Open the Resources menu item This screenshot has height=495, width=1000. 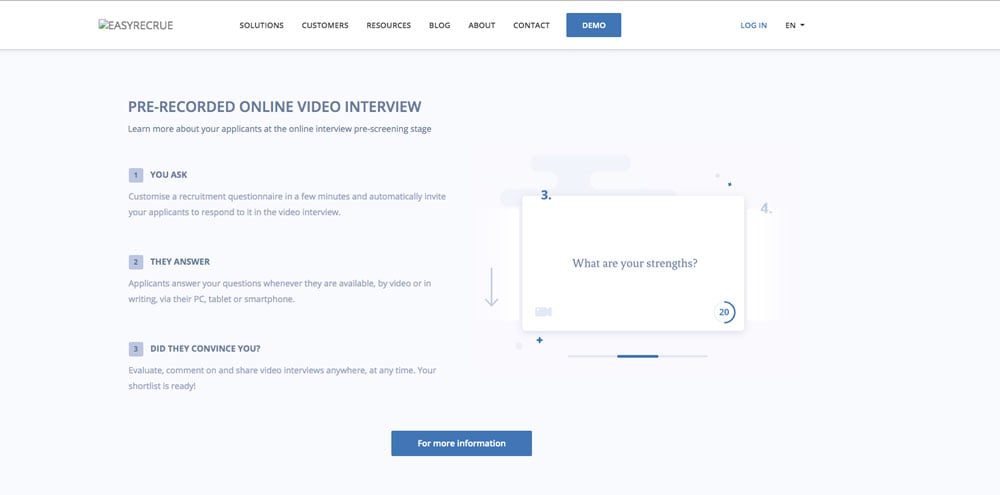388,26
